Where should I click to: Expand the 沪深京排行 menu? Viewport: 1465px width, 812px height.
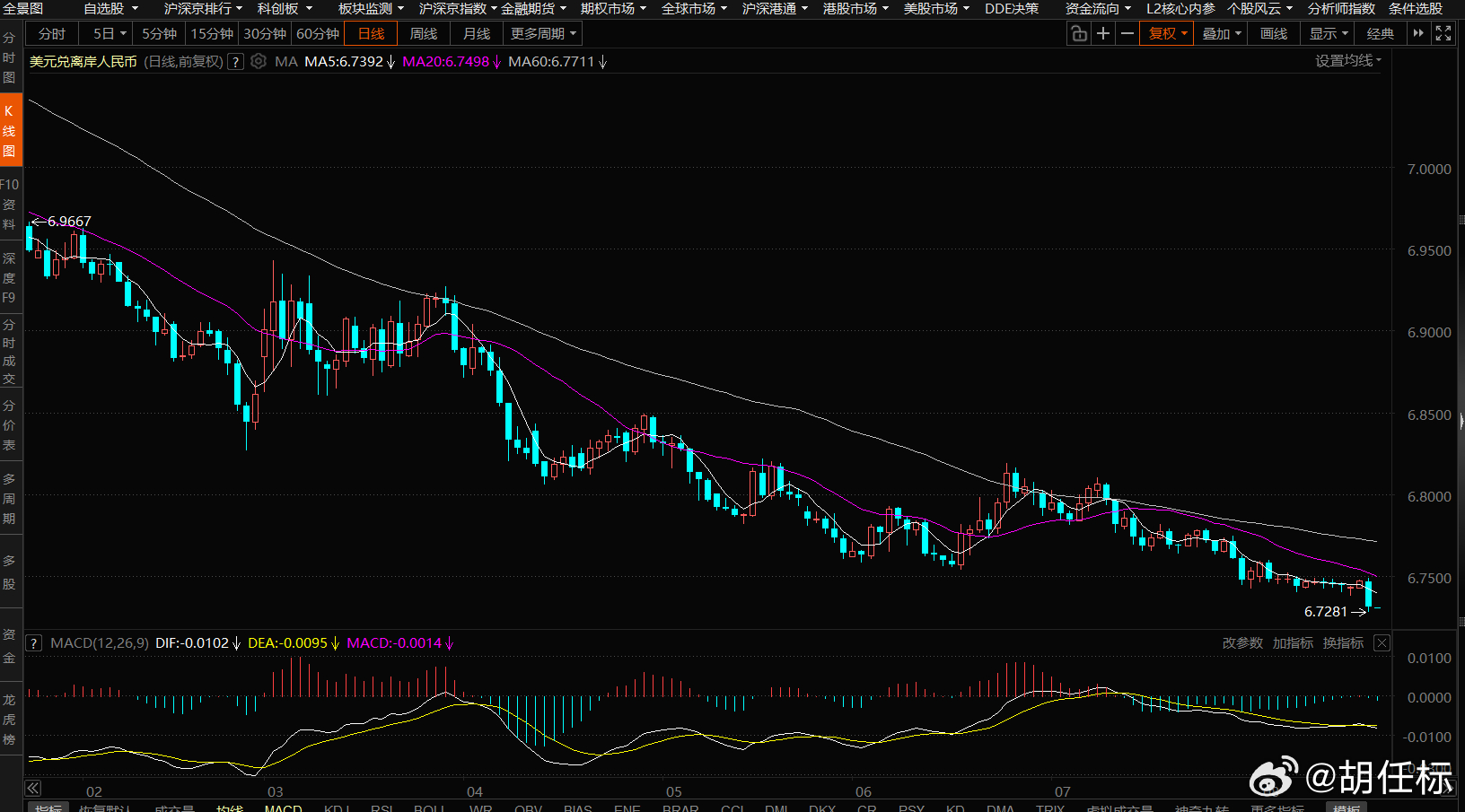coord(203,9)
